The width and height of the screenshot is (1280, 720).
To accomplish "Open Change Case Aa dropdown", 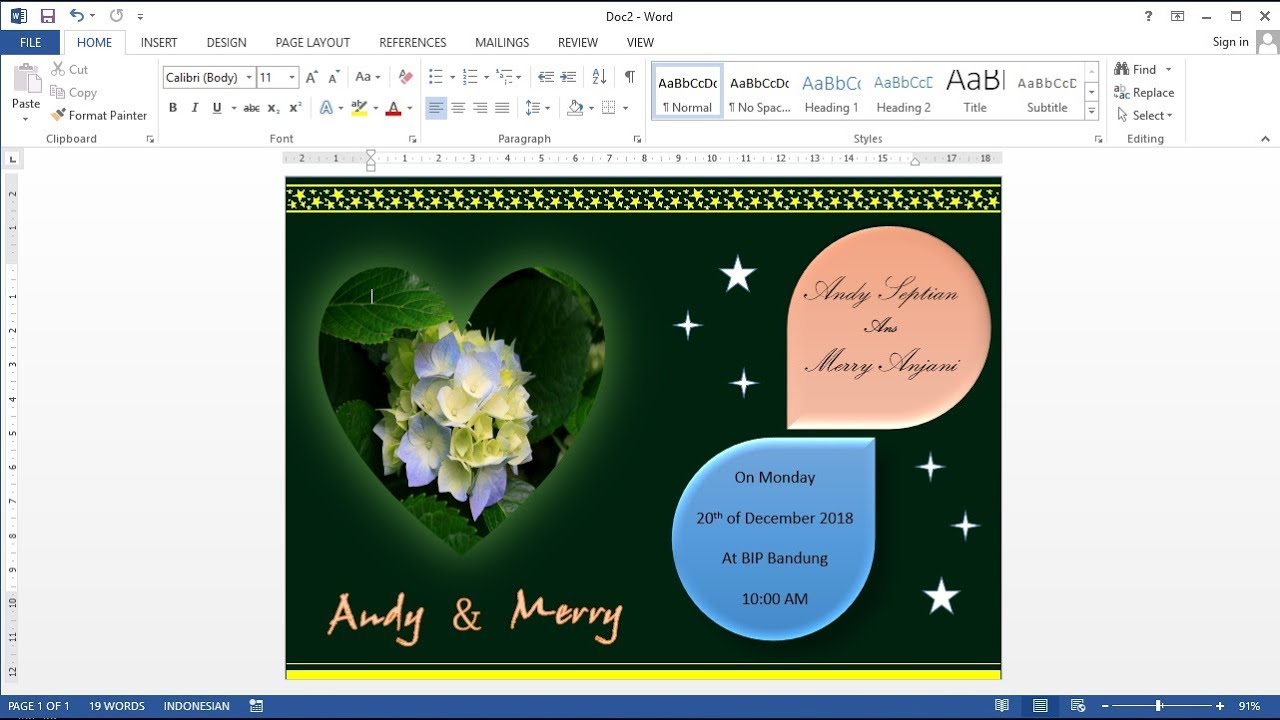I will pos(367,77).
